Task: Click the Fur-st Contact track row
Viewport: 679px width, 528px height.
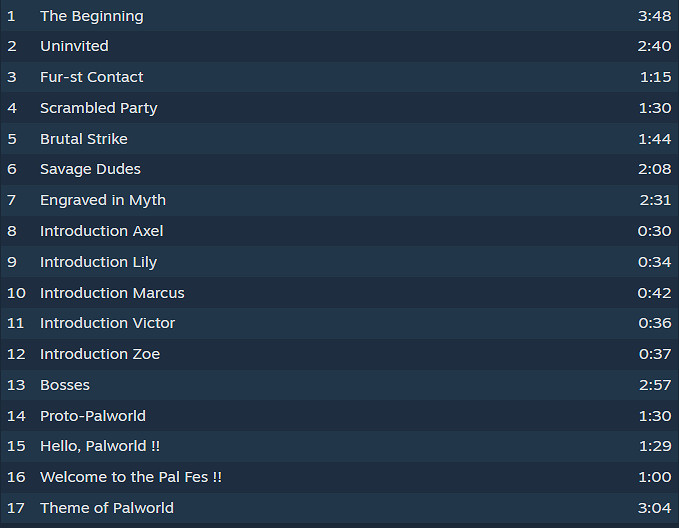Action: pyautogui.click(x=91, y=77)
